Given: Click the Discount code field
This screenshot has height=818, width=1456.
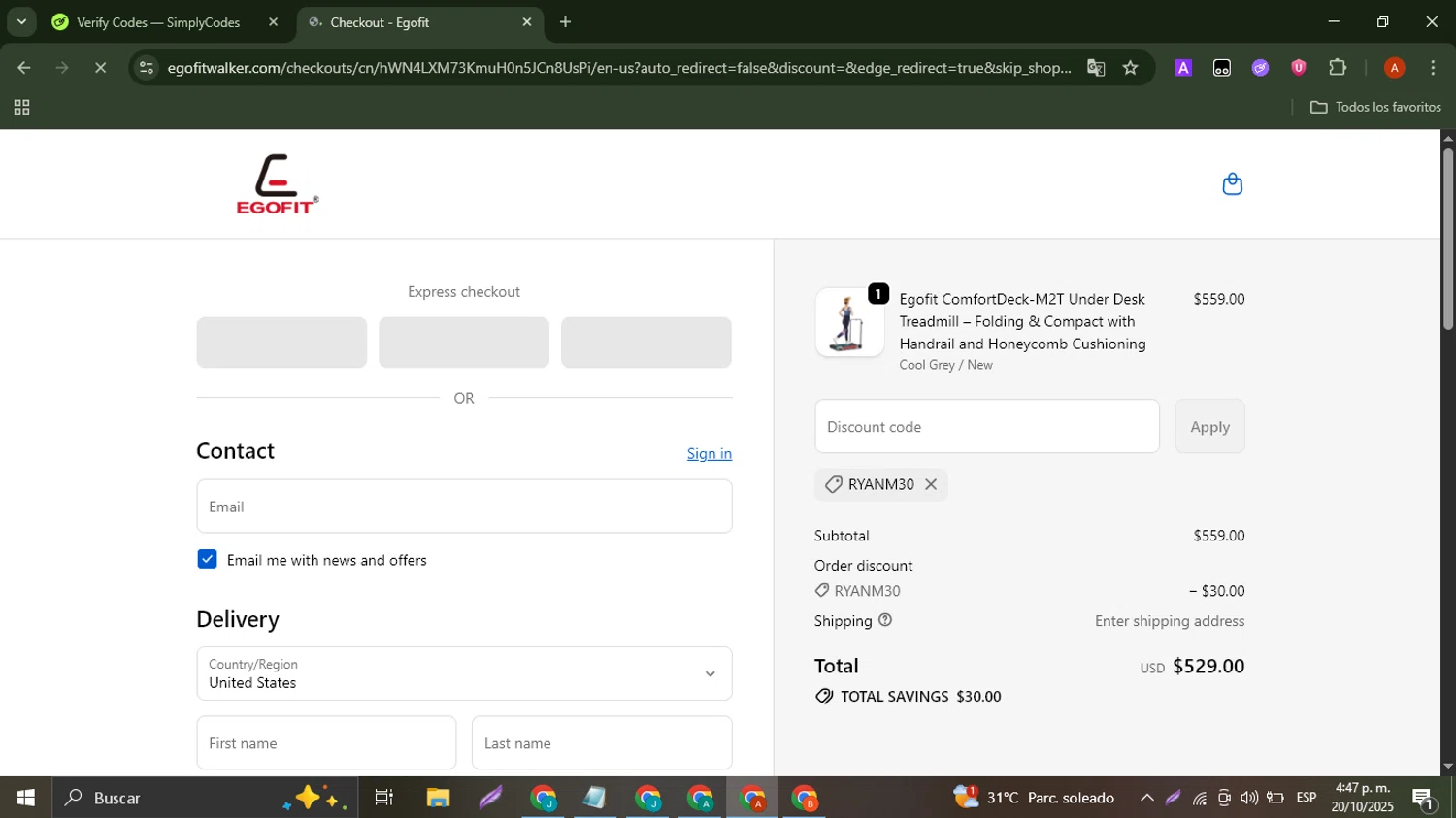Looking at the screenshot, I should (987, 426).
